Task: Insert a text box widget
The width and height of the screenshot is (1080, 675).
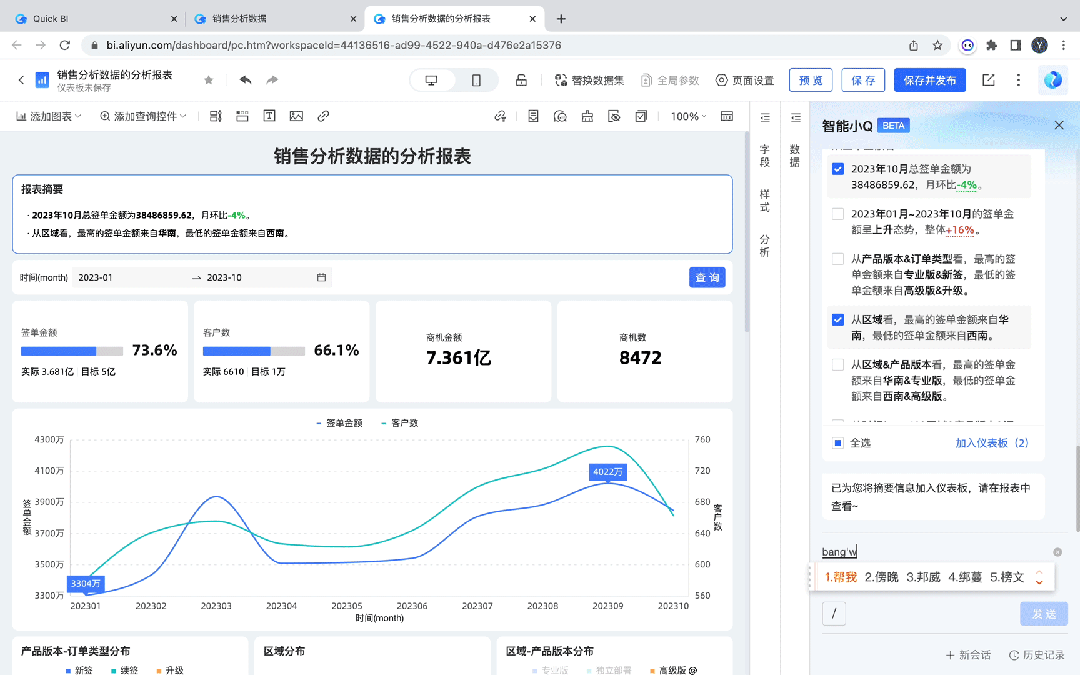Action: tap(269, 116)
